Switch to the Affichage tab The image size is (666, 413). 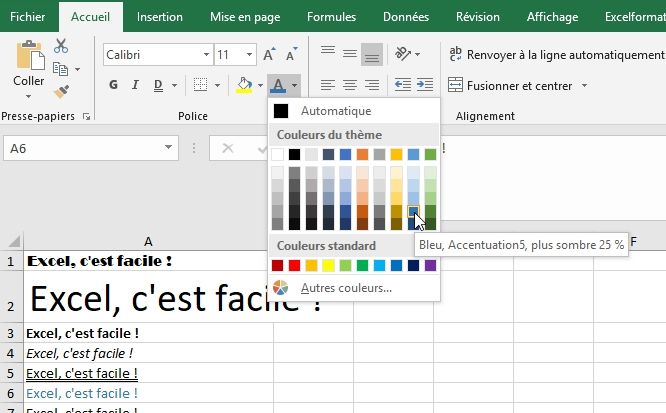(x=552, y=17)
